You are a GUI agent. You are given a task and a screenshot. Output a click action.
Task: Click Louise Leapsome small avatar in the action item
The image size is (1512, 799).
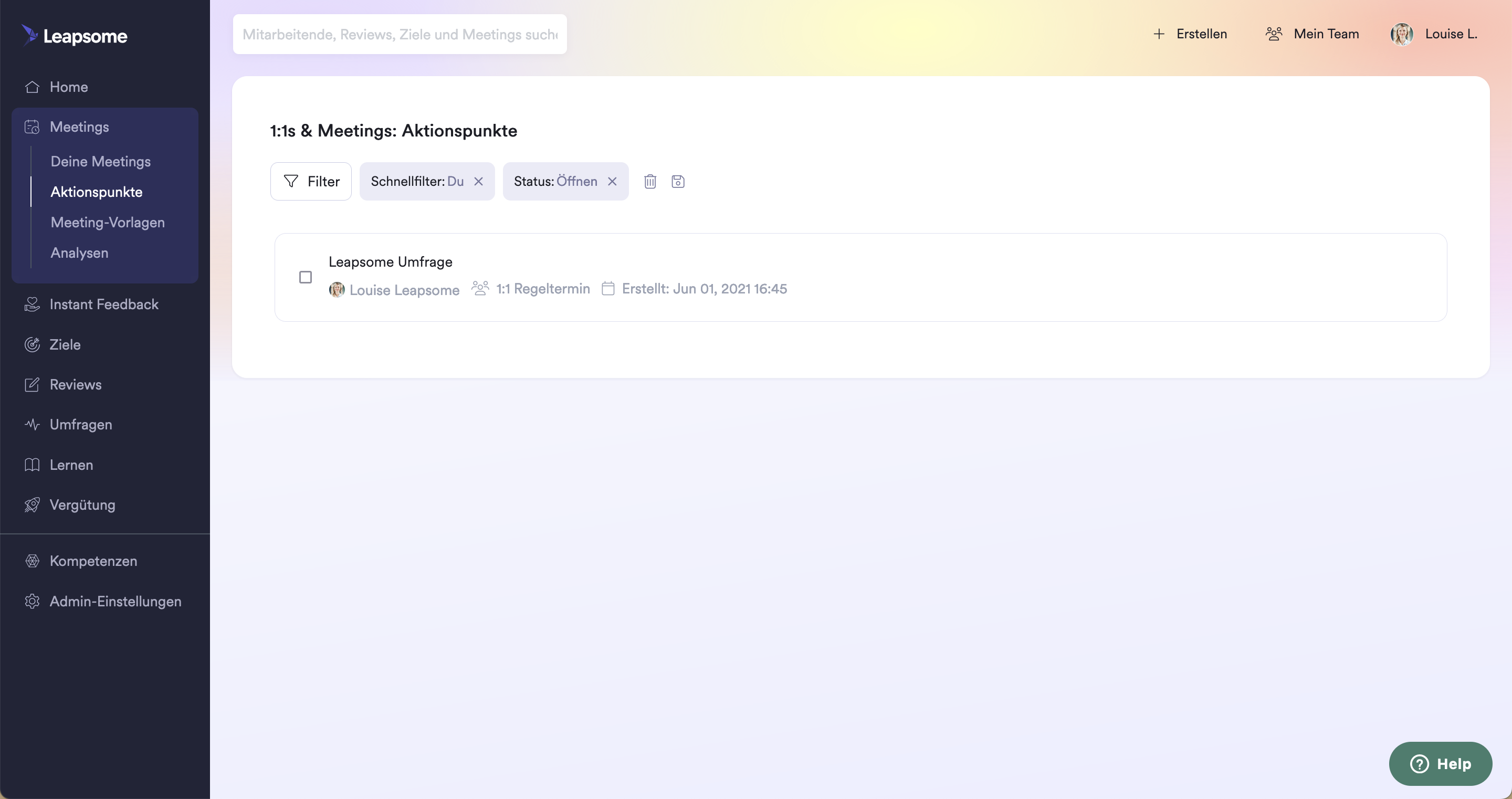click(337, 289)
